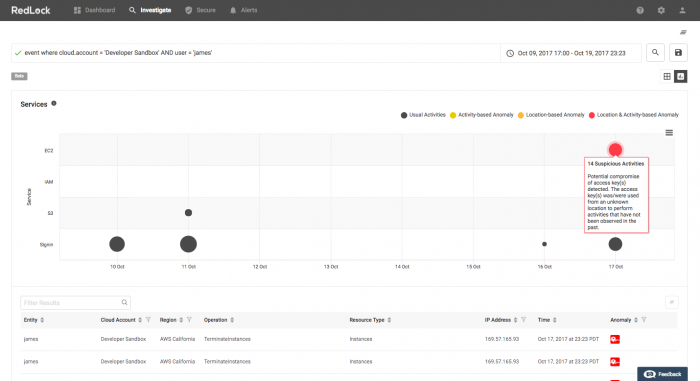700x381 pixels.
Task: Sort by the Time column
Action: (555, 320)
